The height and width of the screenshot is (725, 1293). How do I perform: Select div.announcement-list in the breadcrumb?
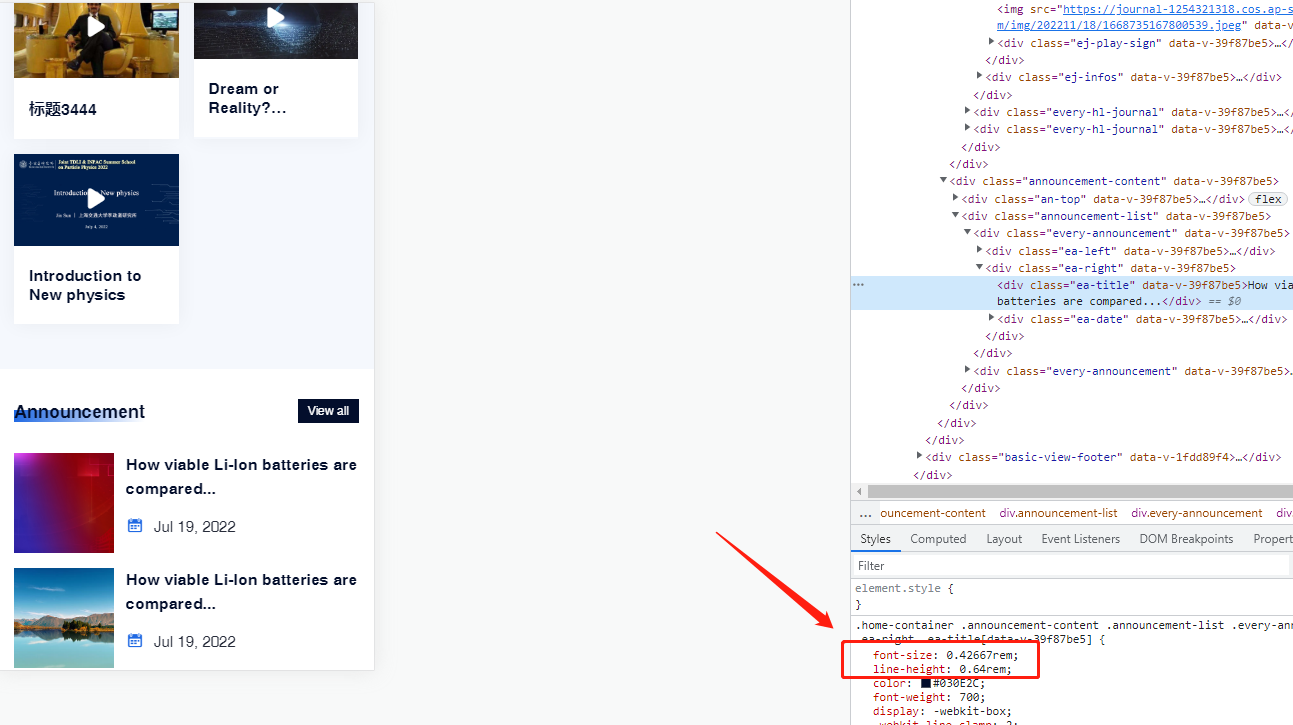click(1058, 513)
